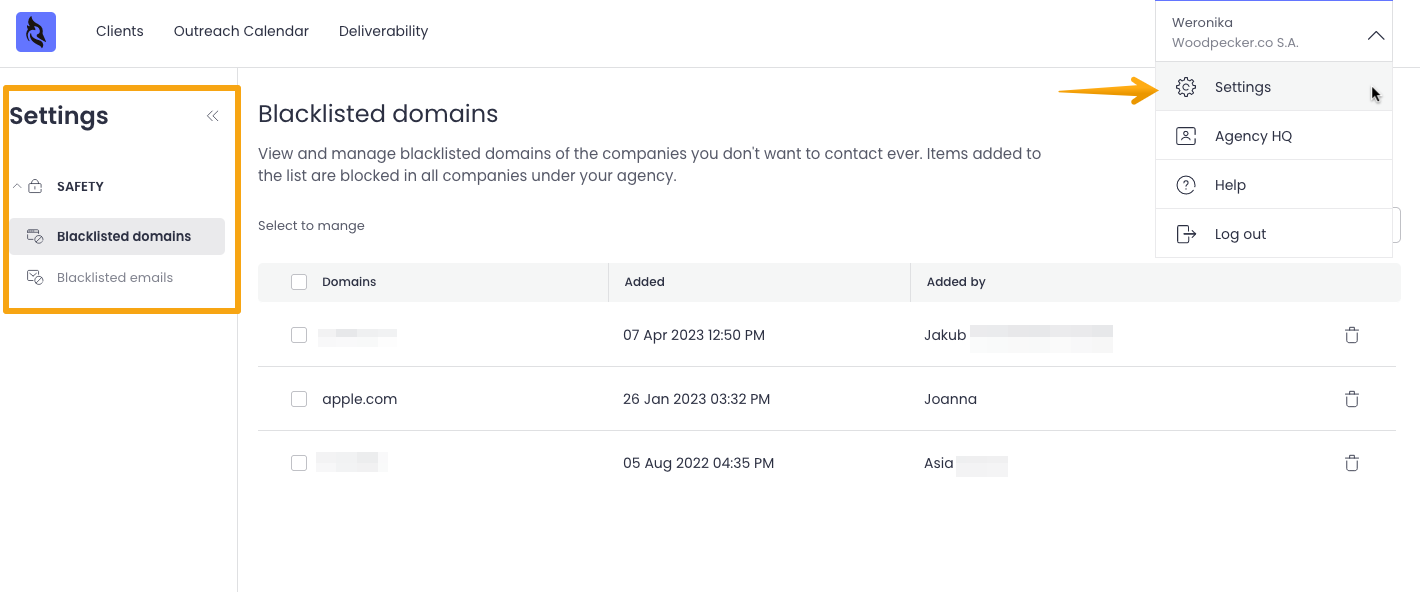
Task: Open the Clients tab
Action: click(120, 31)
